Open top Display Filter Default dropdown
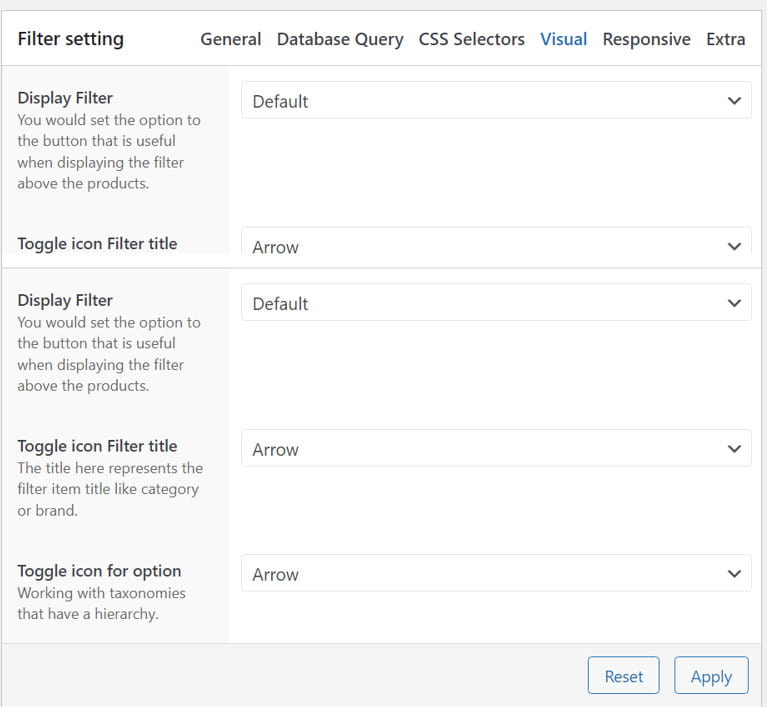 coord(496,100)
